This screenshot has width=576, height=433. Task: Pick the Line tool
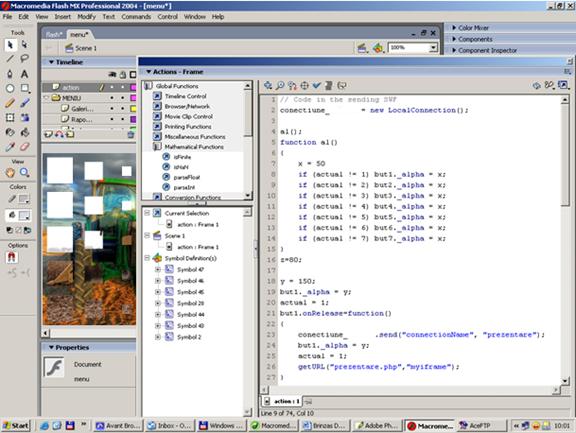pyautogui.click(x=10, y=59)
